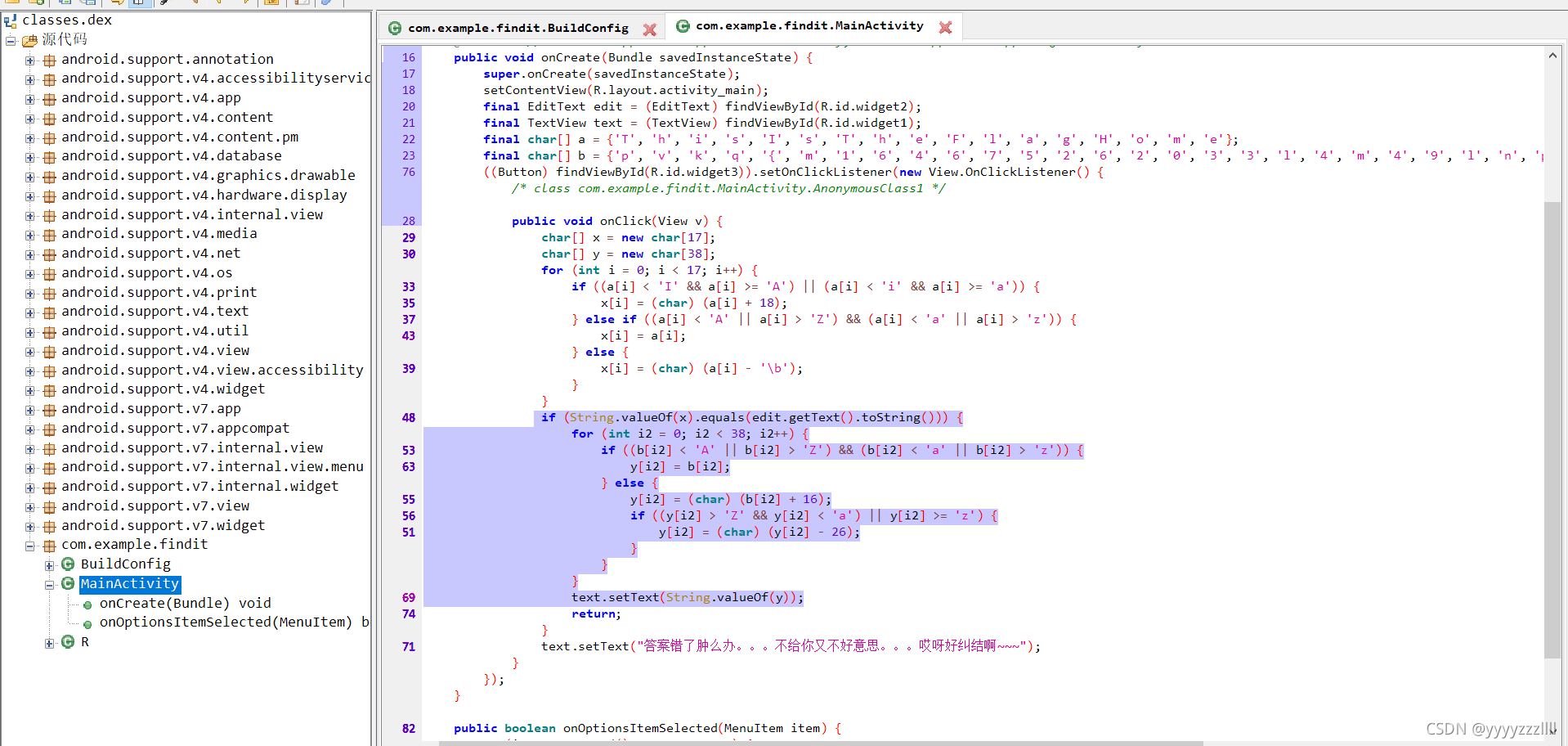Select android.support.v4.internal.view in the tree
The image size is (1568, 746).
coord(192,215)
